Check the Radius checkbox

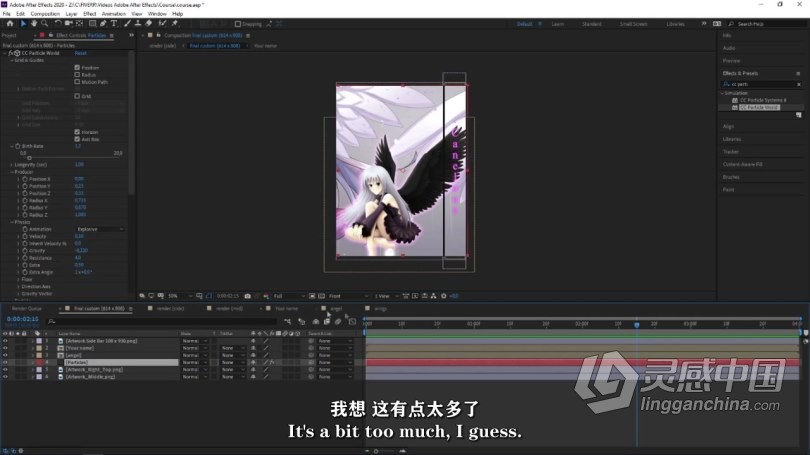pyautogui.click(x=77, y=75)
